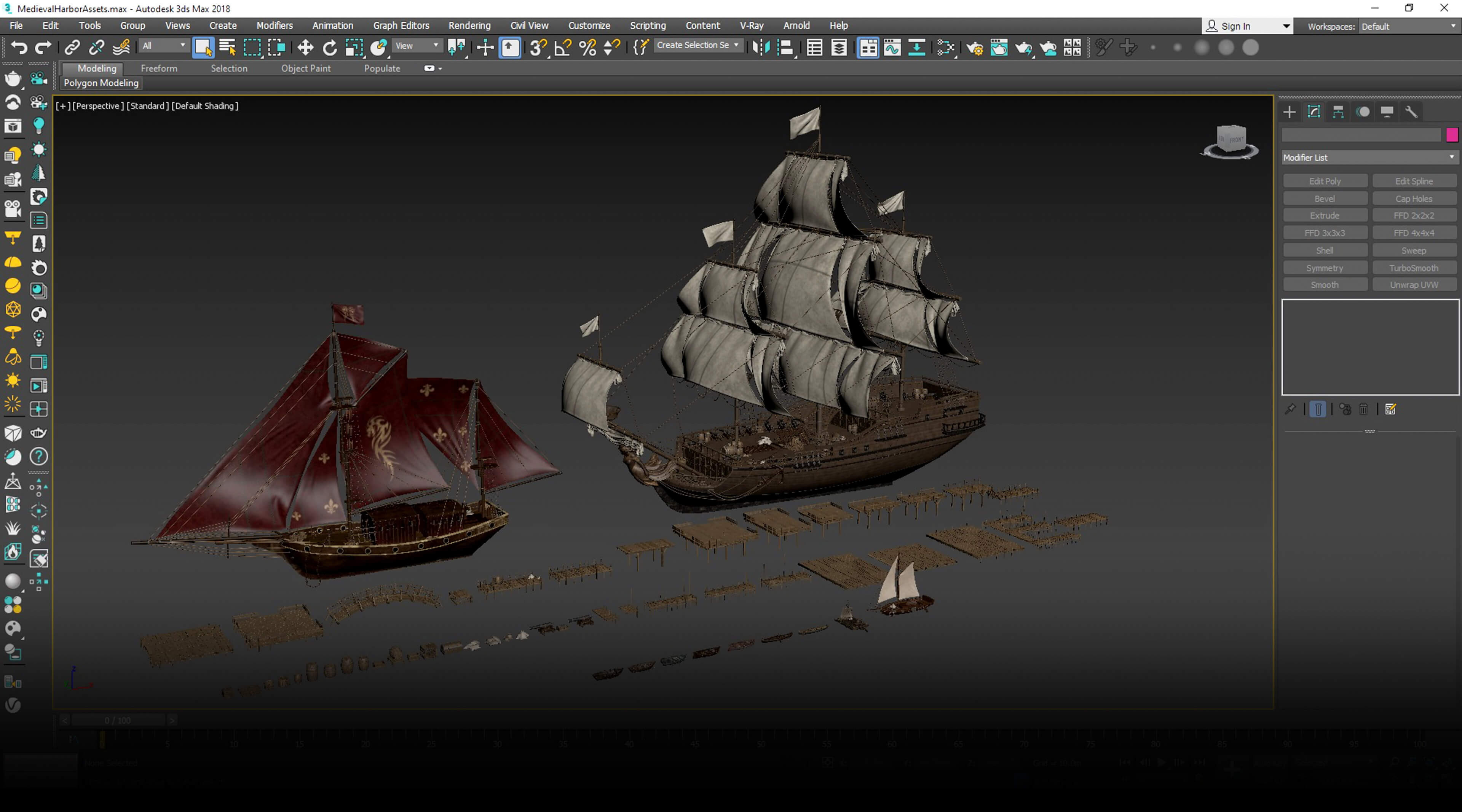
Task: Toggle Pin Stack pushpin icon
Action: coord(1290,409)
